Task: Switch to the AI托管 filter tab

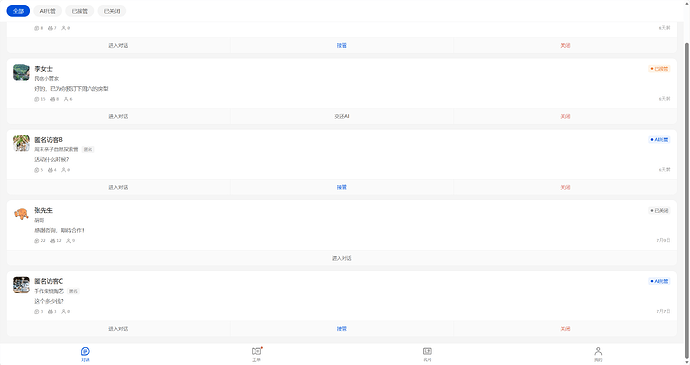Action: (48, 11)
